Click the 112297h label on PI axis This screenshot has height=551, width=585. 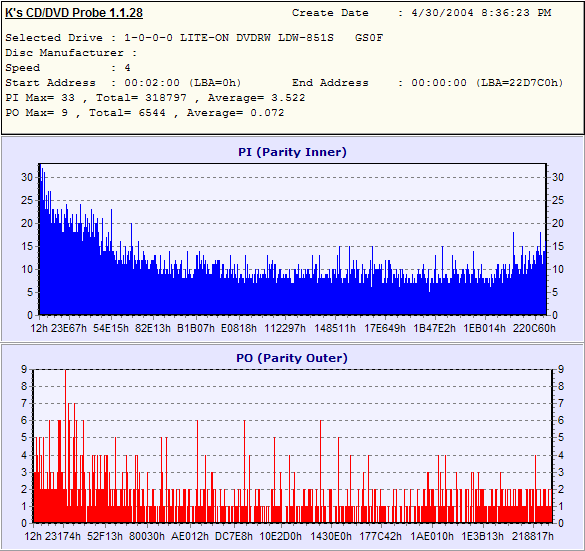pyautogui.click(x=285, y=328)
